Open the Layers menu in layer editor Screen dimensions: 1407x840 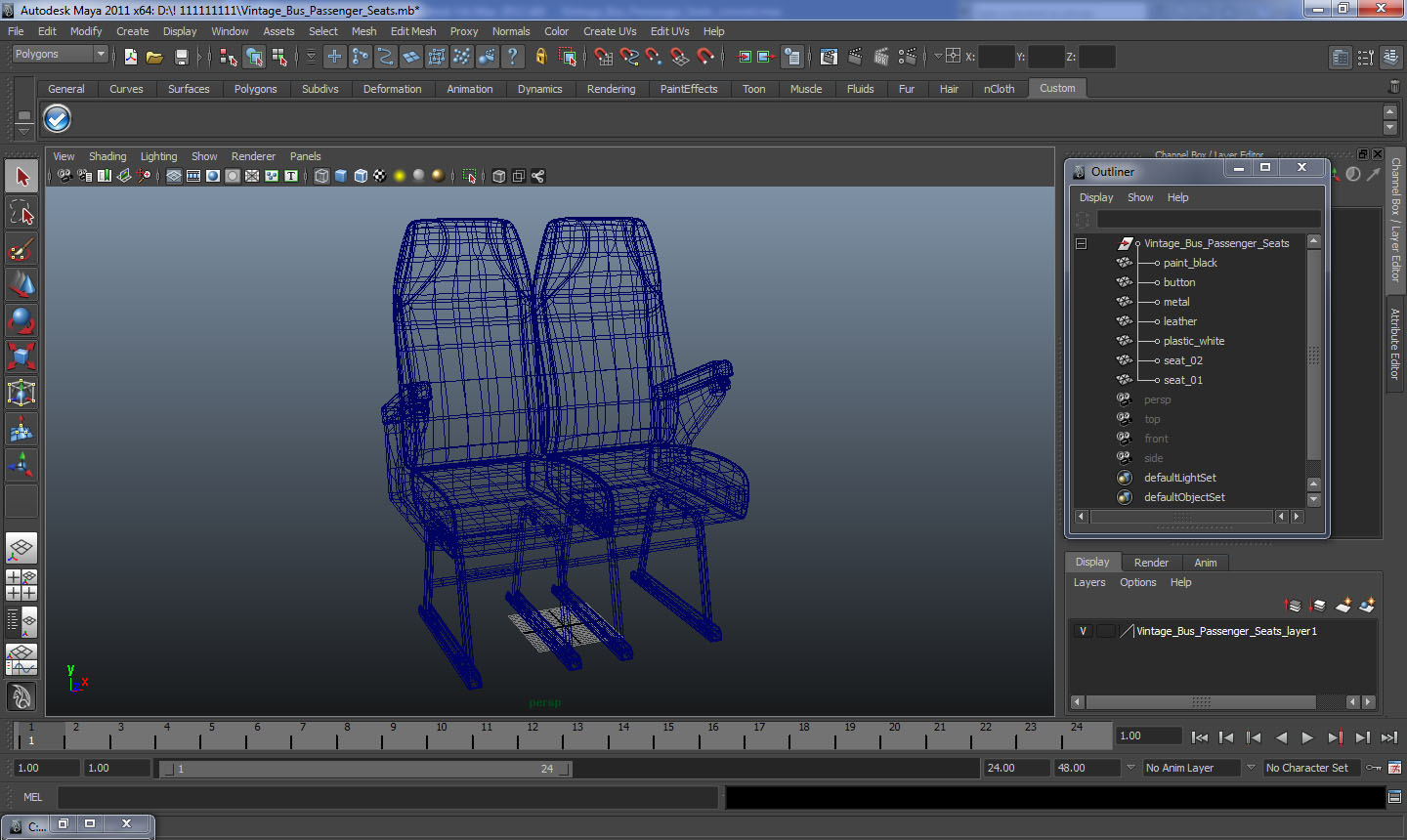[x=1089, y=582]
